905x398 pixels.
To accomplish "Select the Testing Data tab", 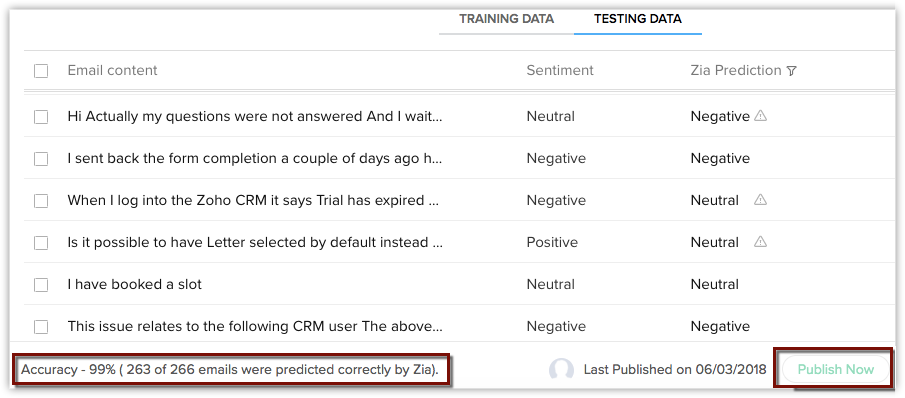I will point(638,19).
